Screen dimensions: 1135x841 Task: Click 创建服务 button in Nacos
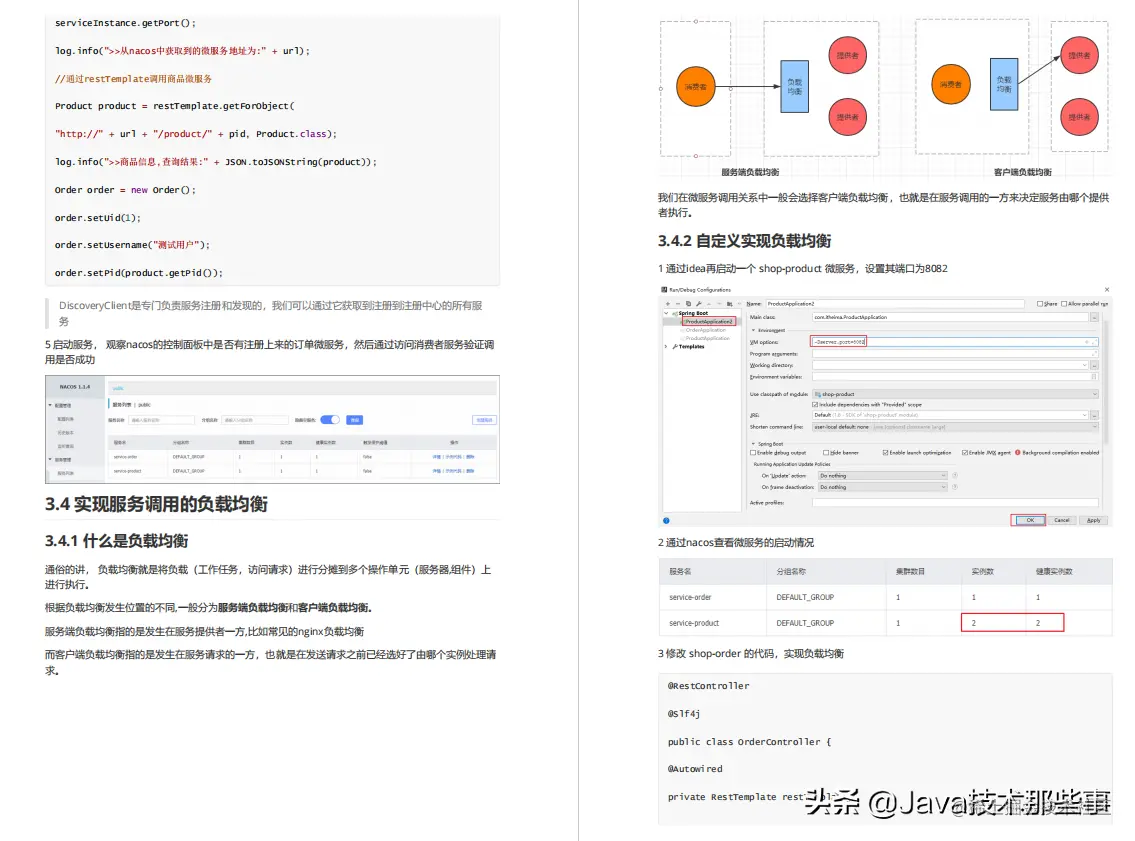[484, 420]
